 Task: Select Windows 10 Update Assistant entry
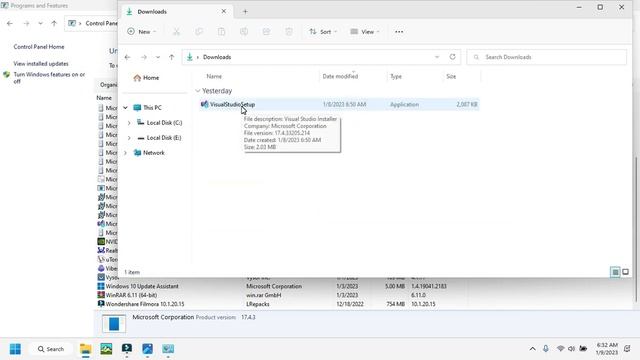tap(142, 286)
